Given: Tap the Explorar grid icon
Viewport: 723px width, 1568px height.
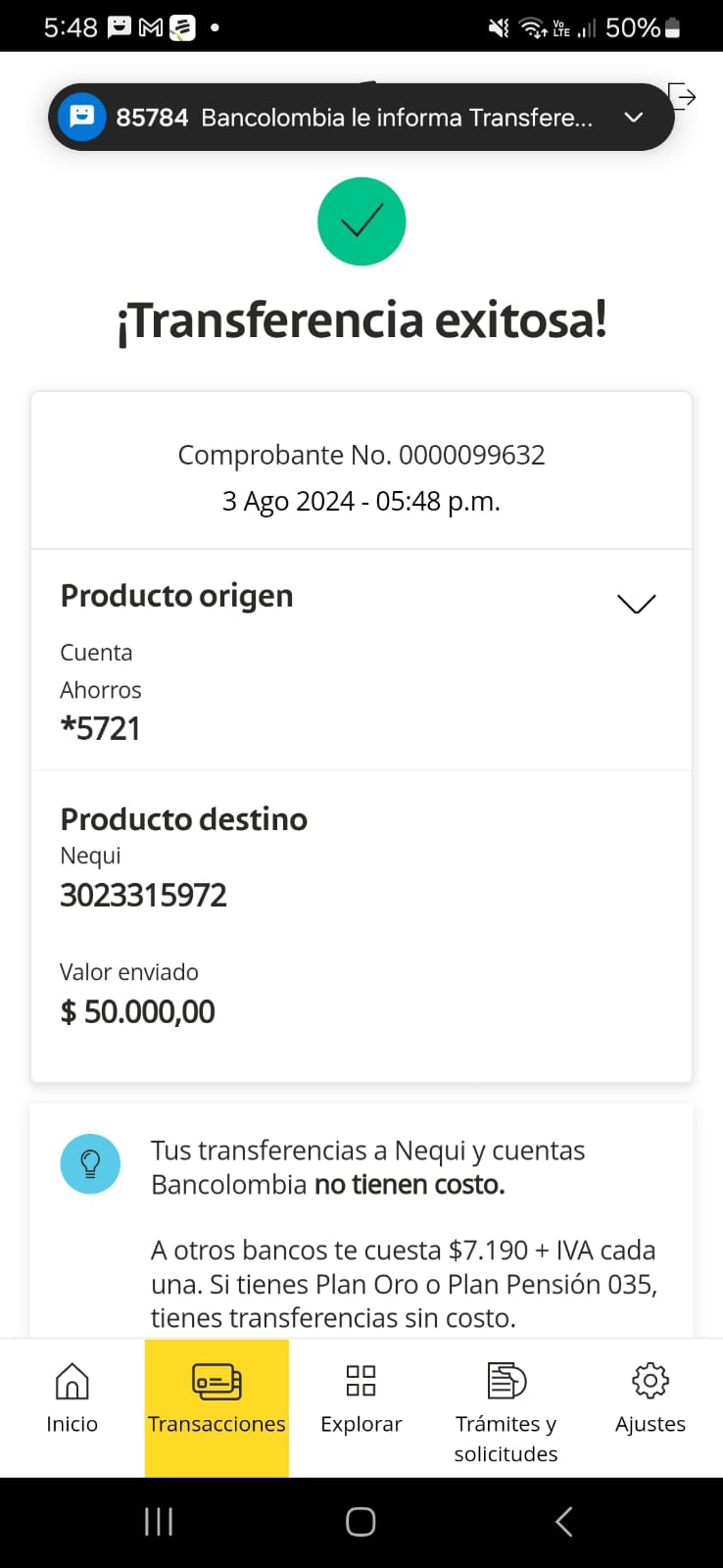Looking at the screenshot, I should tap(361, 1381).
